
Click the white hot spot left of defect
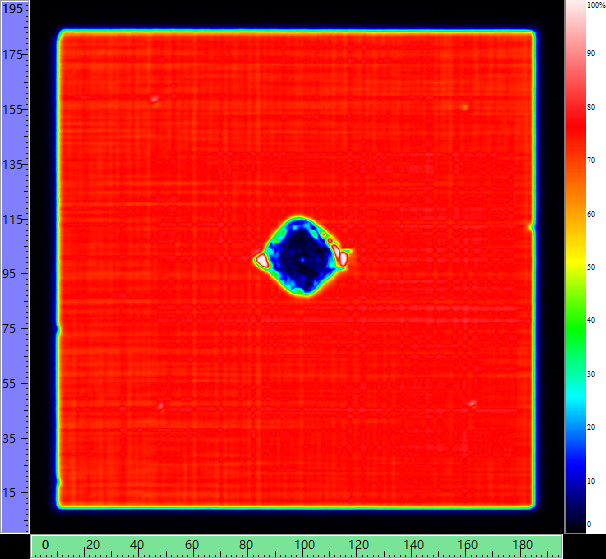coord(262,260)
